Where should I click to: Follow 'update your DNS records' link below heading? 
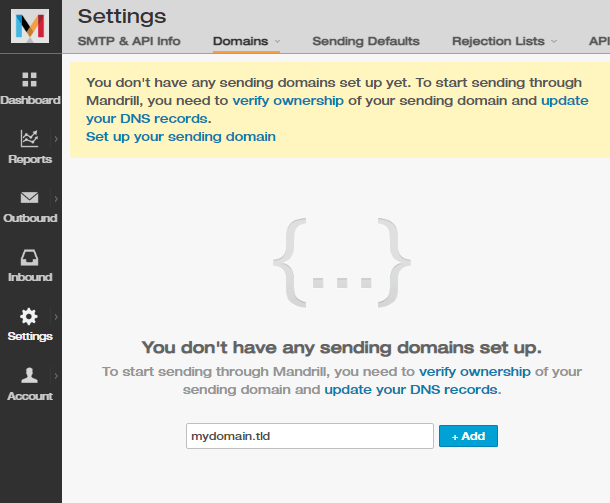coord(411,389)
